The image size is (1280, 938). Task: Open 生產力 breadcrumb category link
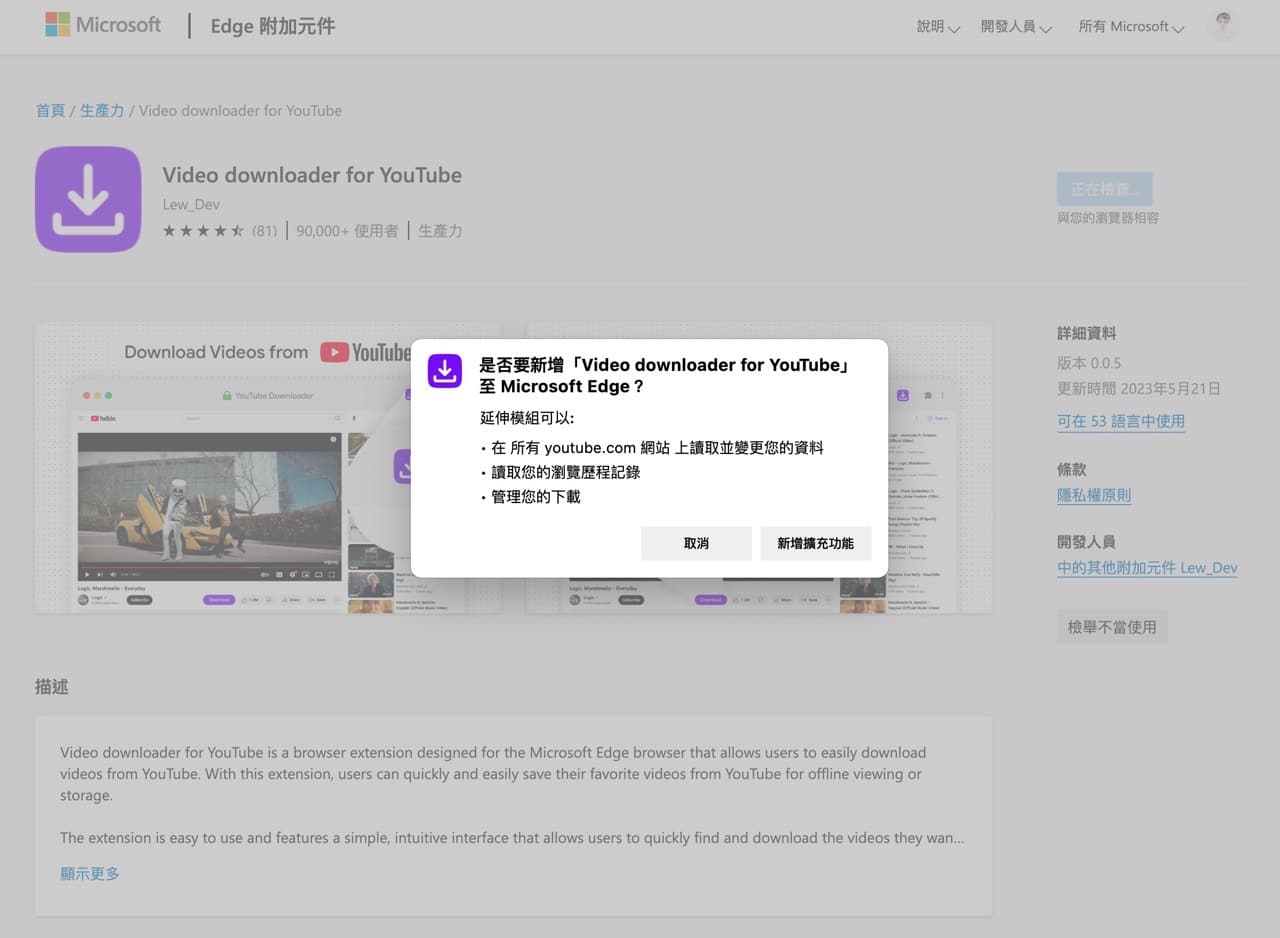coord(102,110)
